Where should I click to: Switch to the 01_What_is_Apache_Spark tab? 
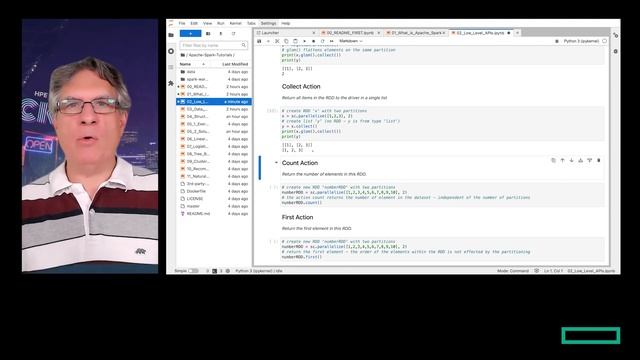(x=416, y=33)
